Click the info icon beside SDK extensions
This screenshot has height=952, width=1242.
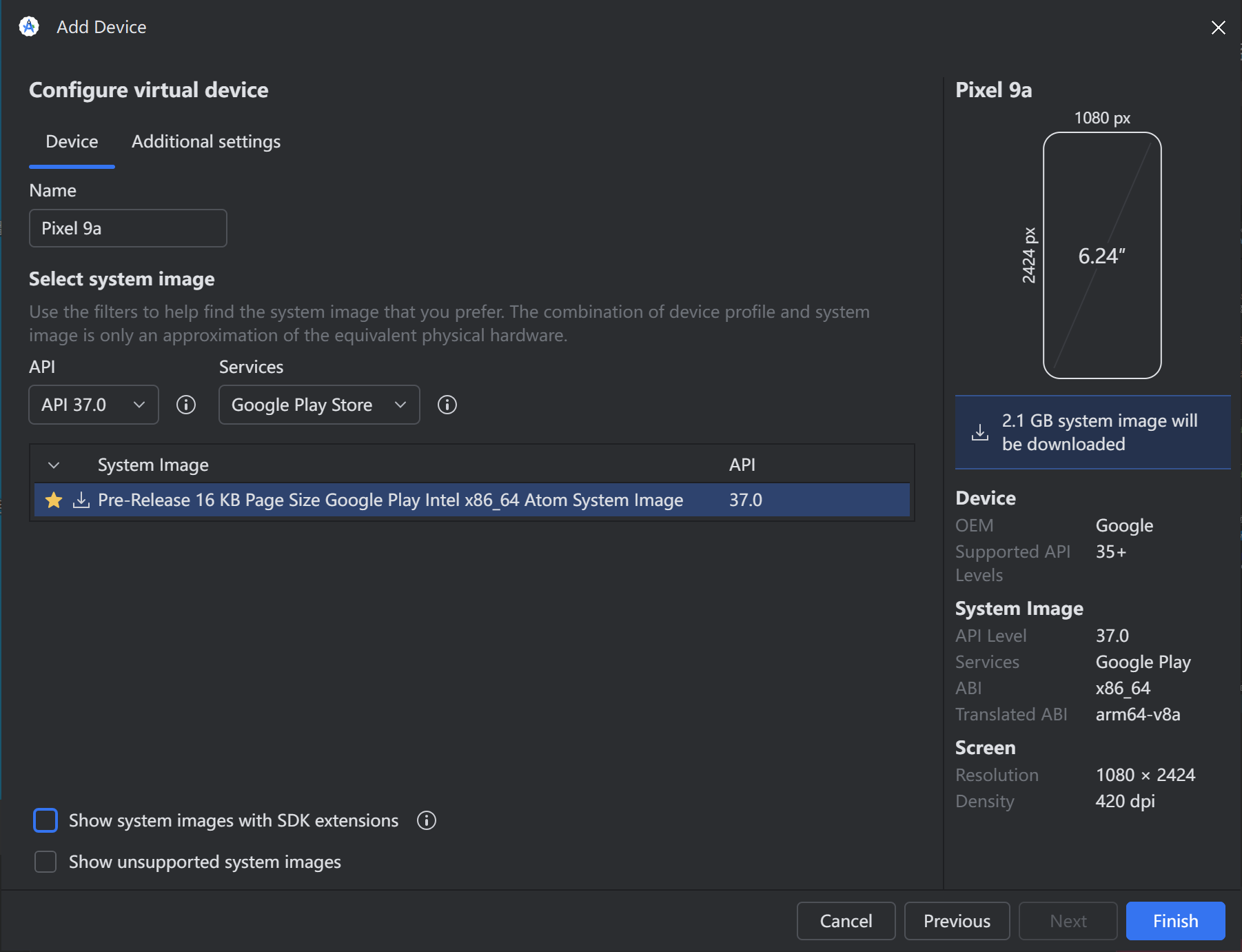(427, 820)
